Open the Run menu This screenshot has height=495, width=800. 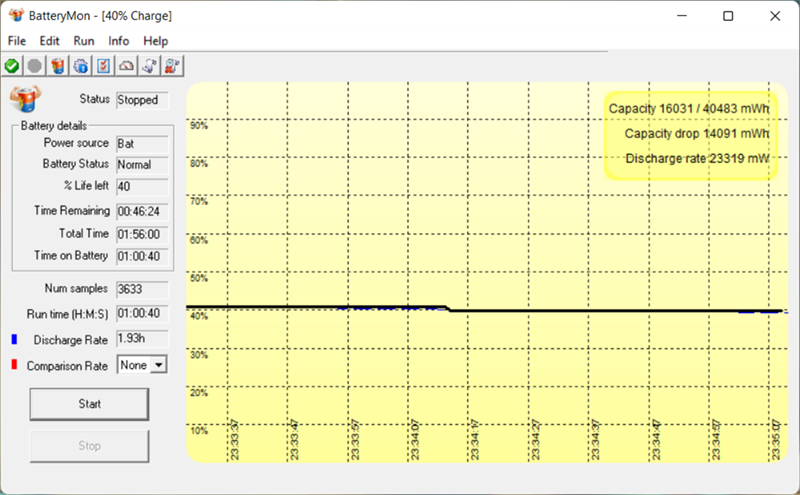(84, 41)
